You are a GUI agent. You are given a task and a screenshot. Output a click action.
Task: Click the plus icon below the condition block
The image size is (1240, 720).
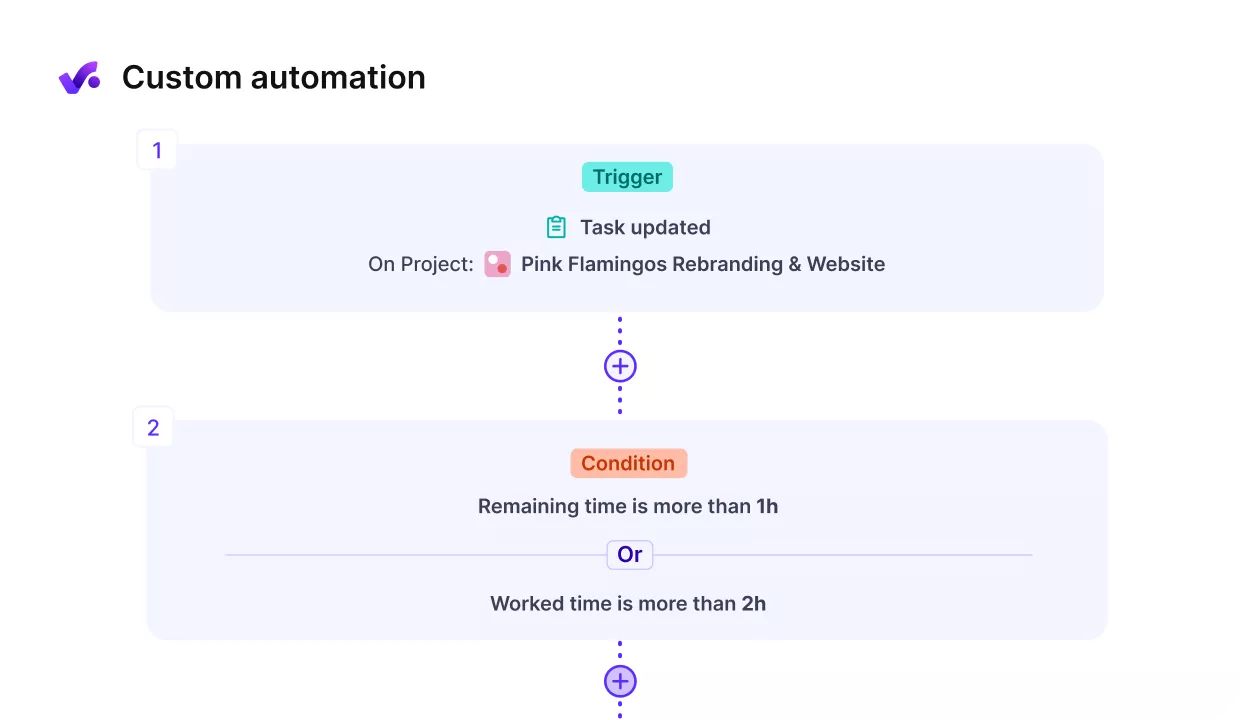[620, 681]
